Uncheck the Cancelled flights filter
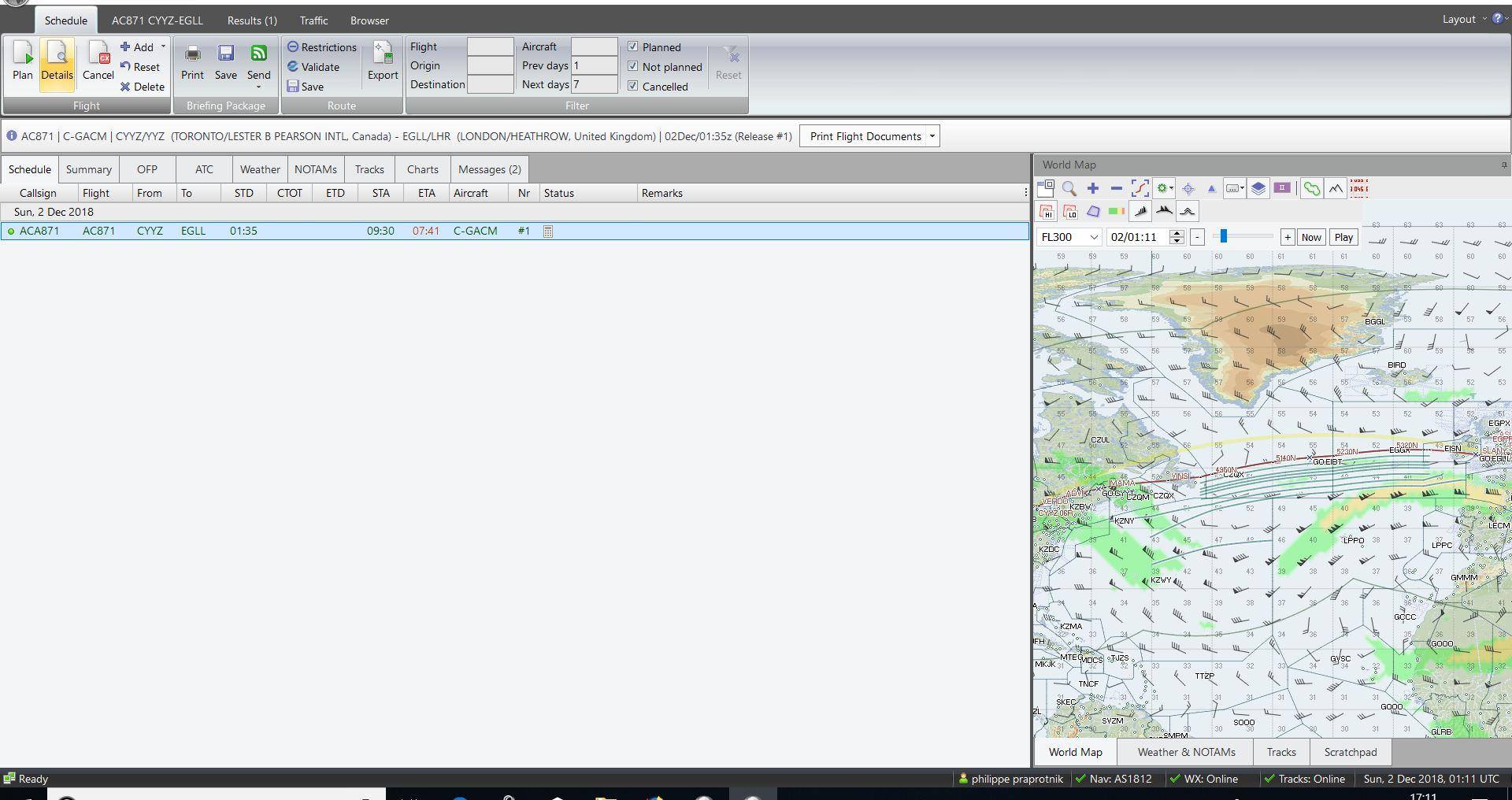This screenshot has height=800, width=1512. 633,86
